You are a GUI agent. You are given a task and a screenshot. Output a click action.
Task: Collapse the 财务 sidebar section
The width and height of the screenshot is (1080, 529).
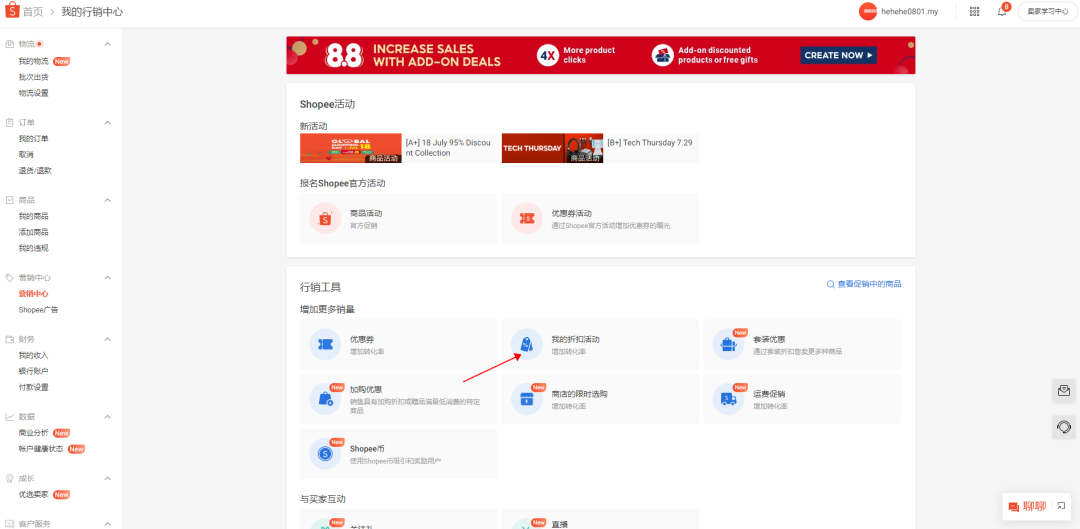tap(107, 339)
